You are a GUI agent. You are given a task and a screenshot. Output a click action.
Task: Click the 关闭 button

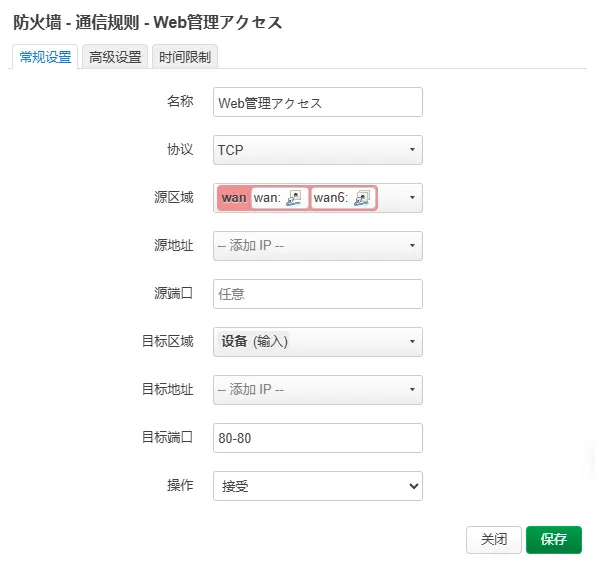pos(494,540)
